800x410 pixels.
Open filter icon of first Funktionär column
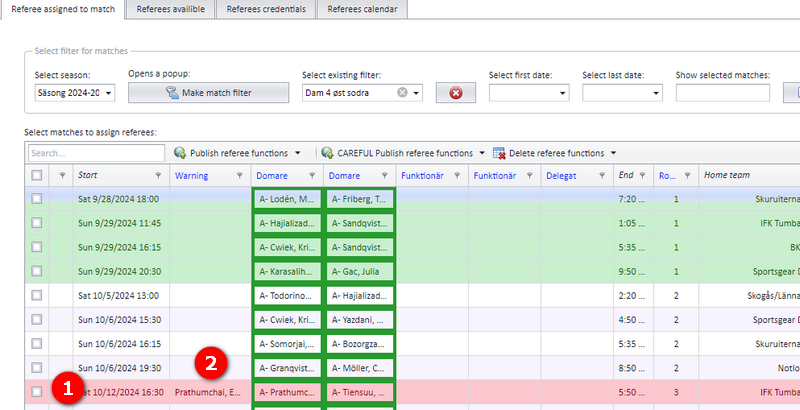pyautogui.click(x=457, y=175)
